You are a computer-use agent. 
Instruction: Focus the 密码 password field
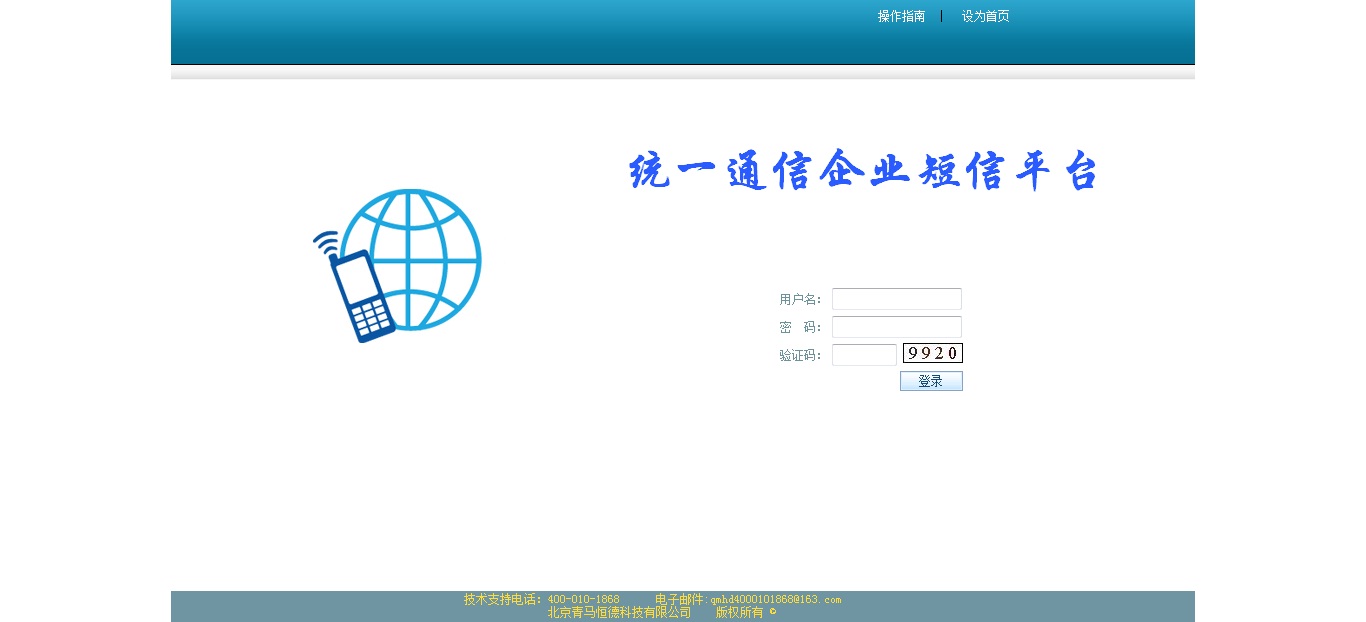[896, 327]
